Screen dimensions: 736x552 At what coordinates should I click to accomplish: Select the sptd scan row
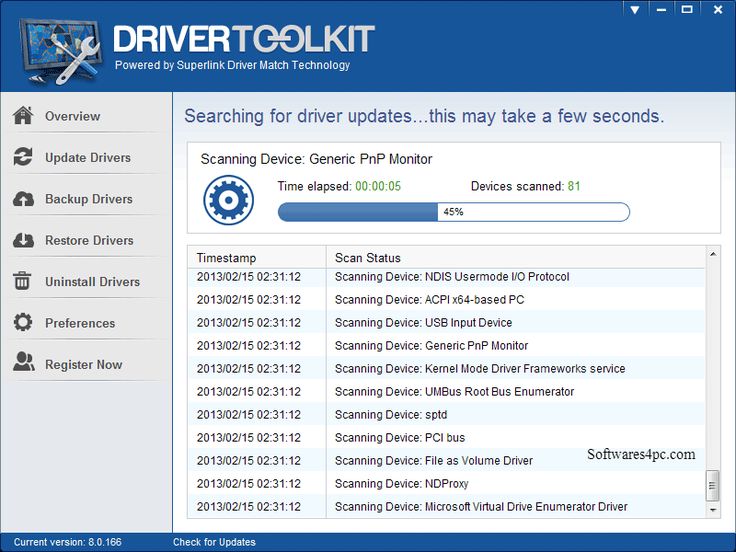(x=446, y=414)
